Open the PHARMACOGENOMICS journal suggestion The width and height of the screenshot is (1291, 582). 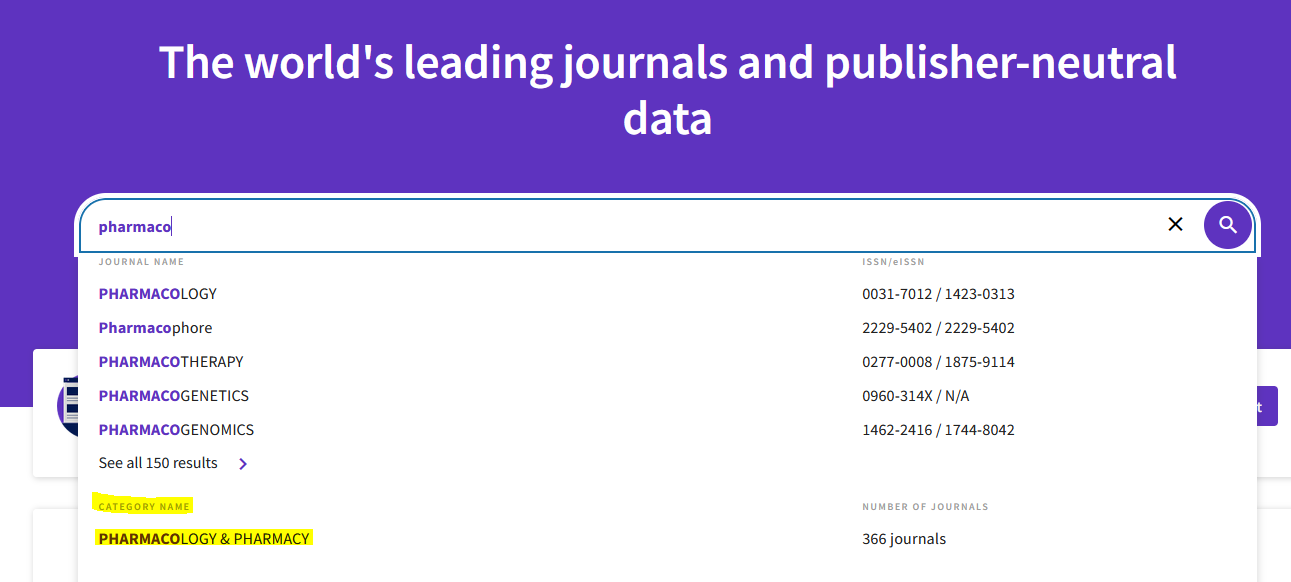pyautogui.click(x=176, y=430)
